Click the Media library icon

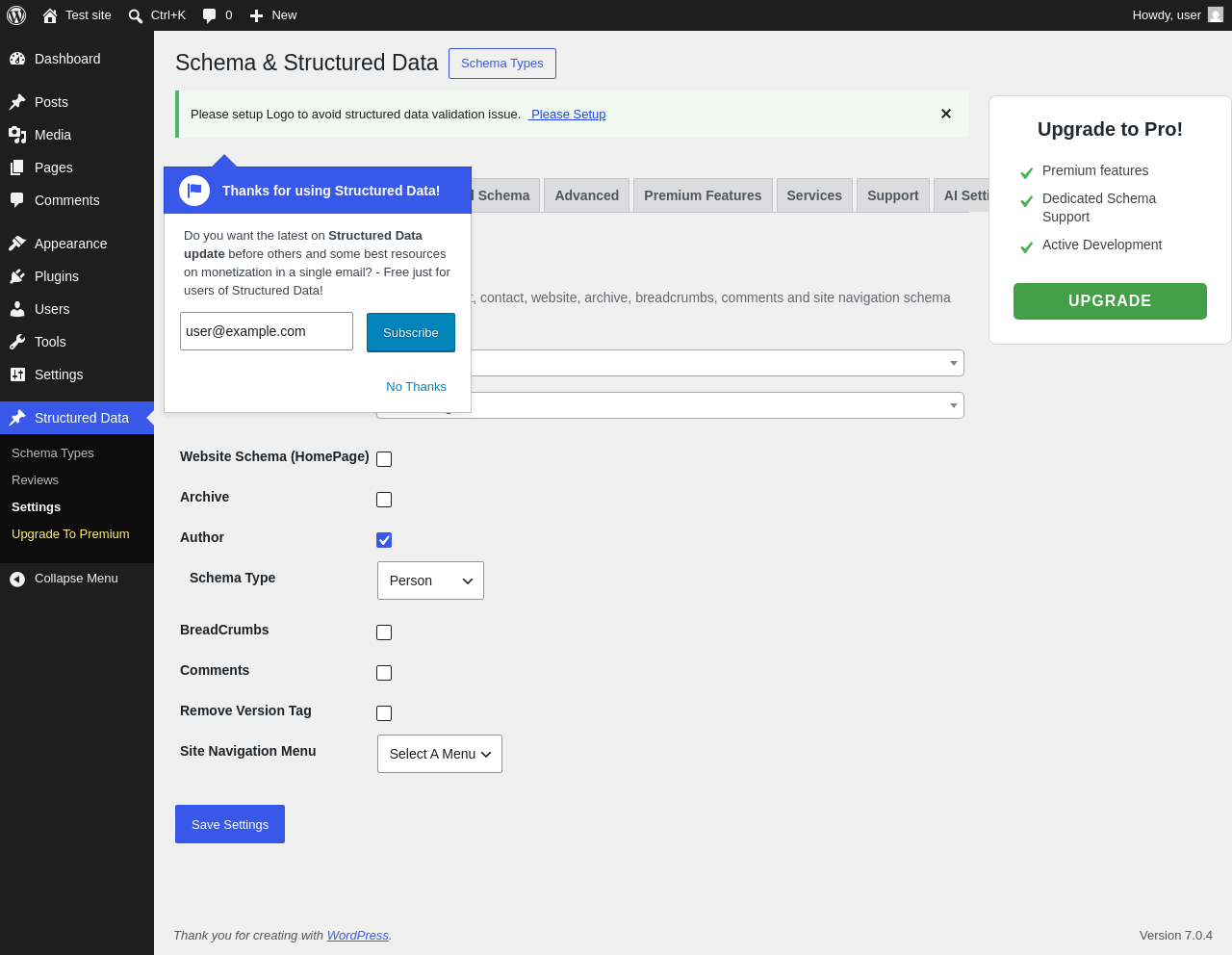[17, 135]
